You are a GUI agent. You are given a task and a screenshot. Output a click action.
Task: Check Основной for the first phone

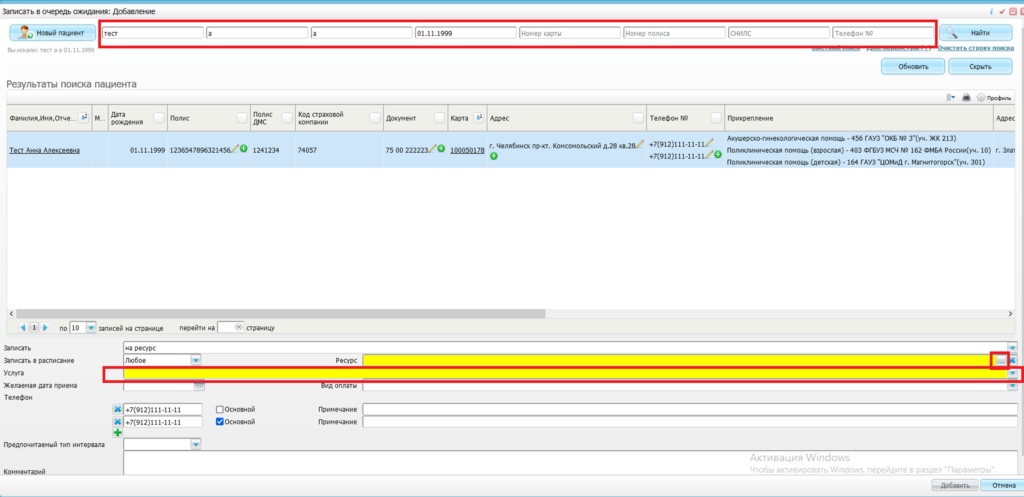[x=220, y=409]
